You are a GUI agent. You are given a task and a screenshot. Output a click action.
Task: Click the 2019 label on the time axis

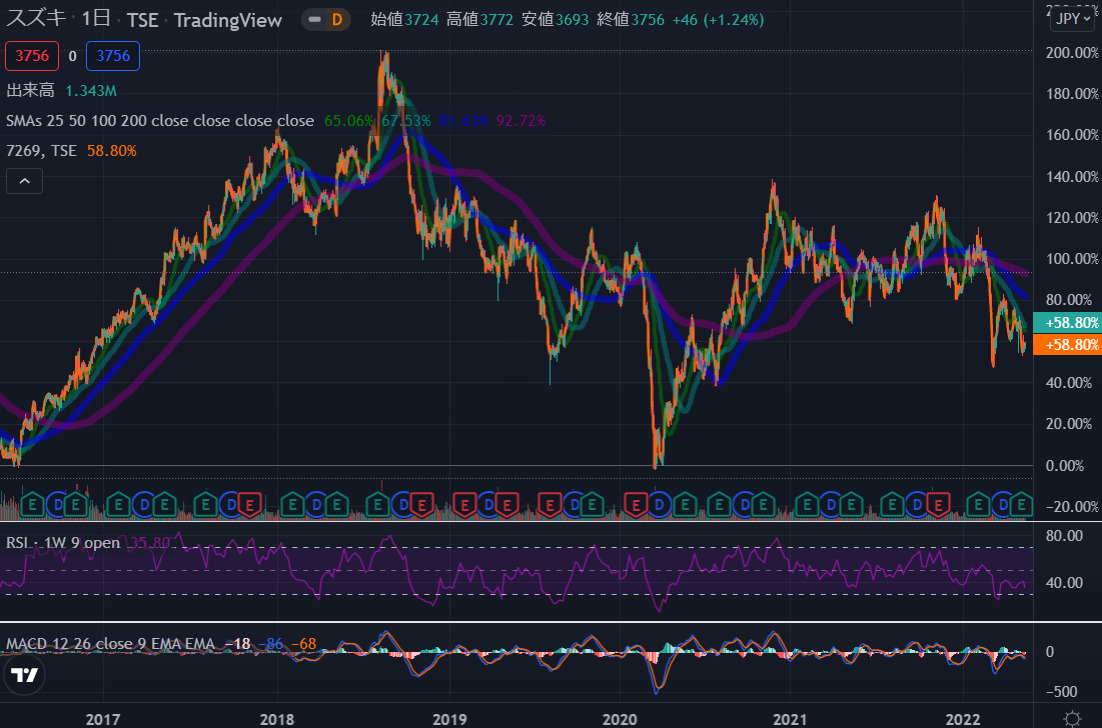450,719
